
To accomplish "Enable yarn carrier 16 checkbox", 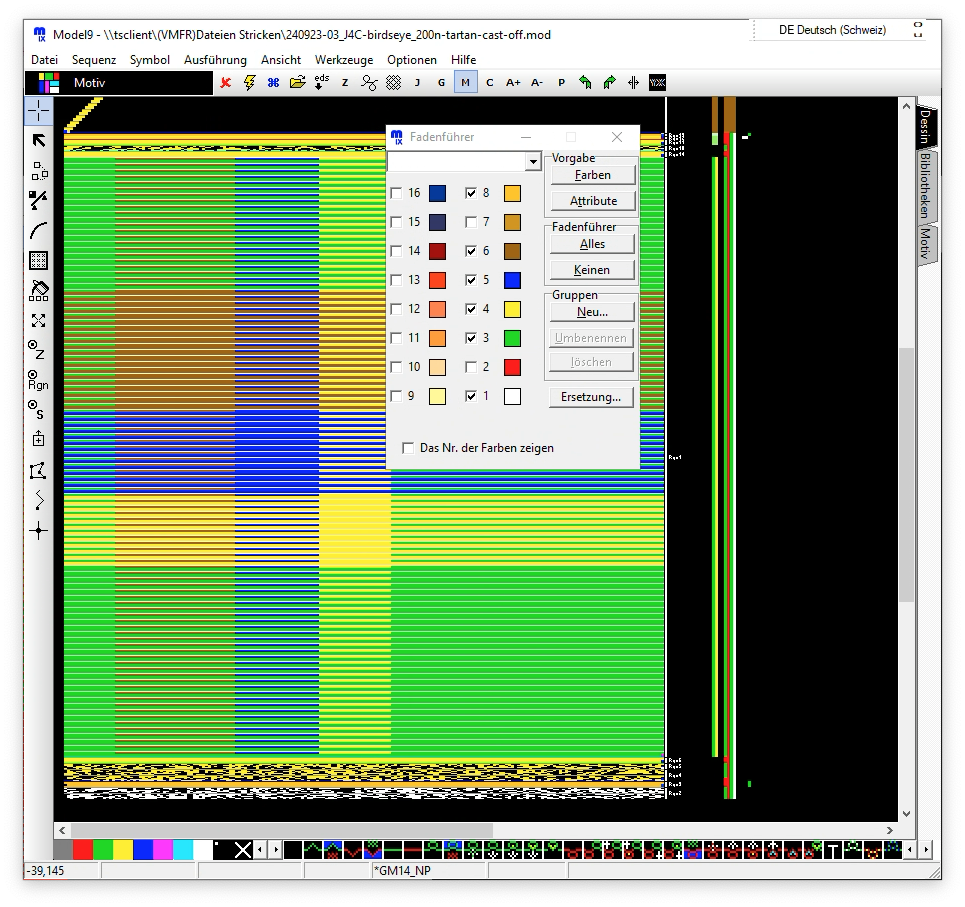I will (x=397, y=193).
